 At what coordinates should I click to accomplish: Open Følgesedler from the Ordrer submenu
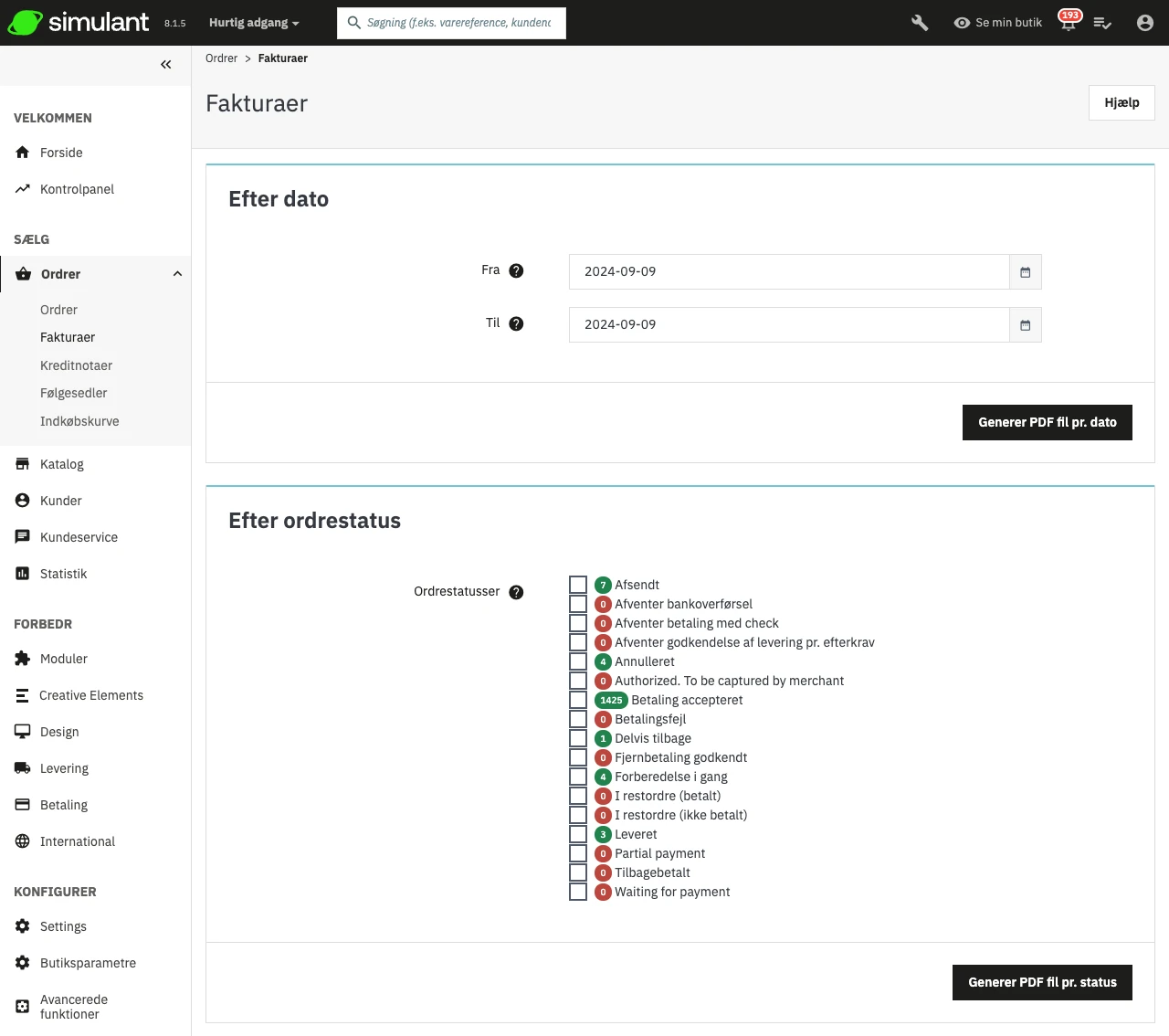tap(73, 393)
